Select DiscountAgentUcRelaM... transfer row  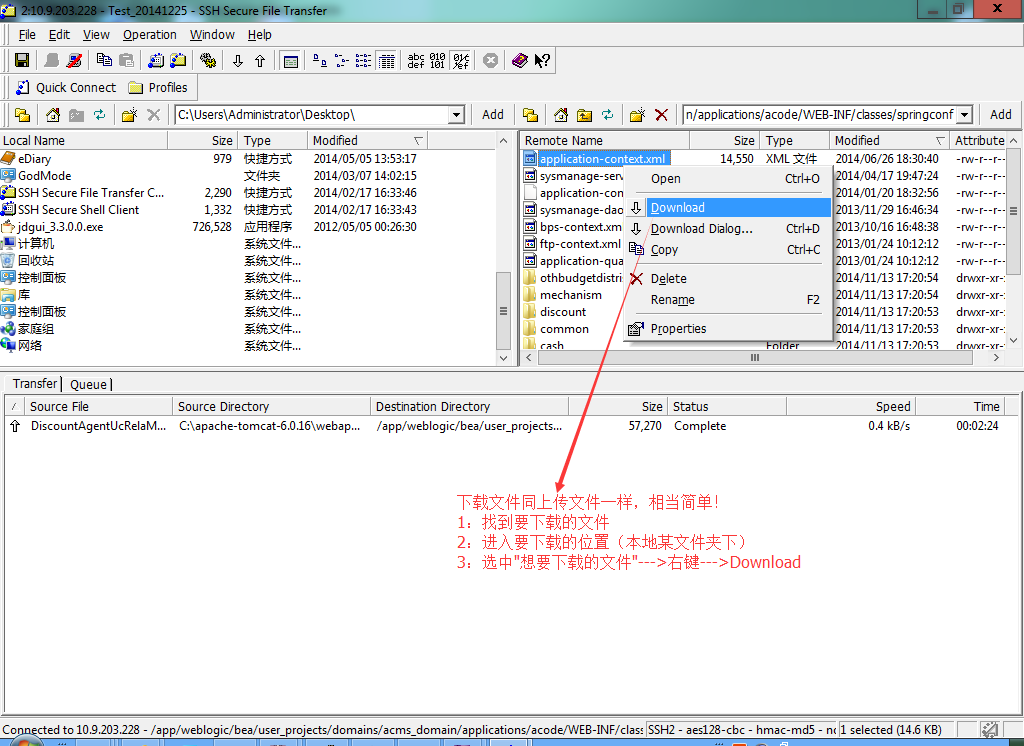(512, 426)
